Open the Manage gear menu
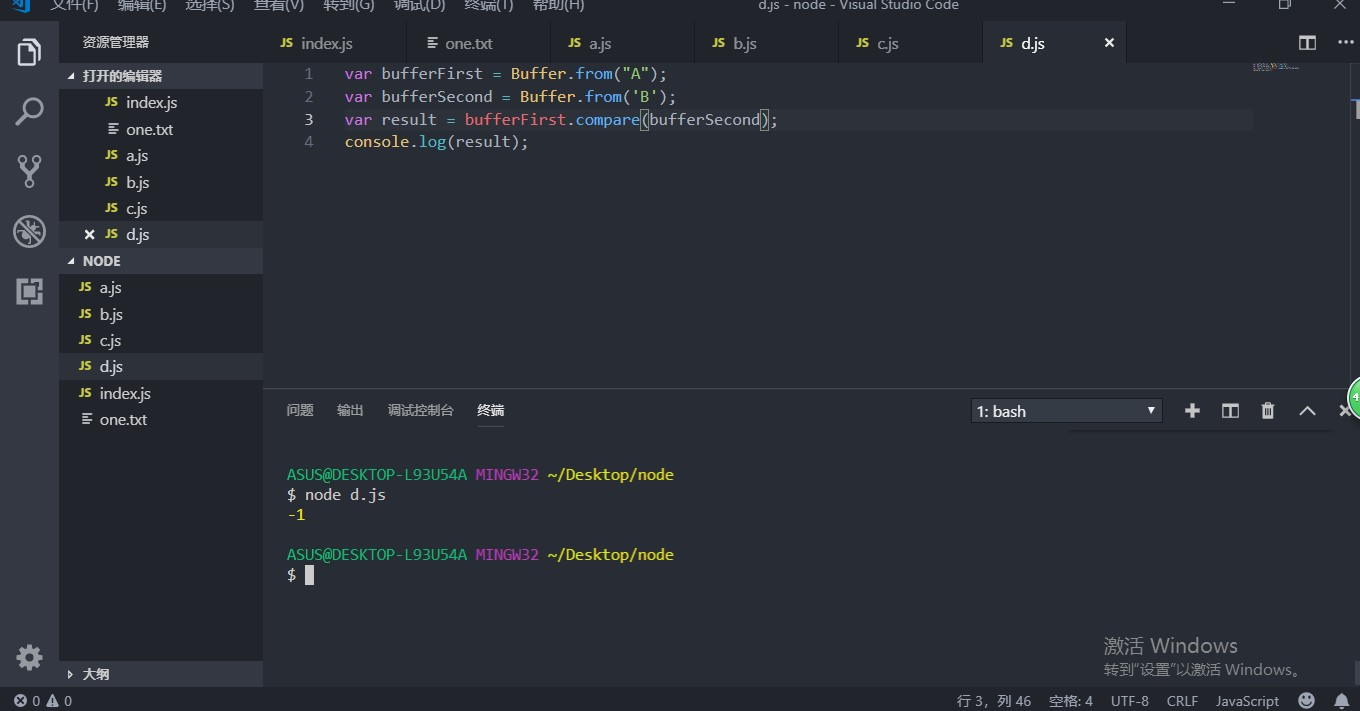The height and width of the screenshot is (711, 1360). (29, 657)
